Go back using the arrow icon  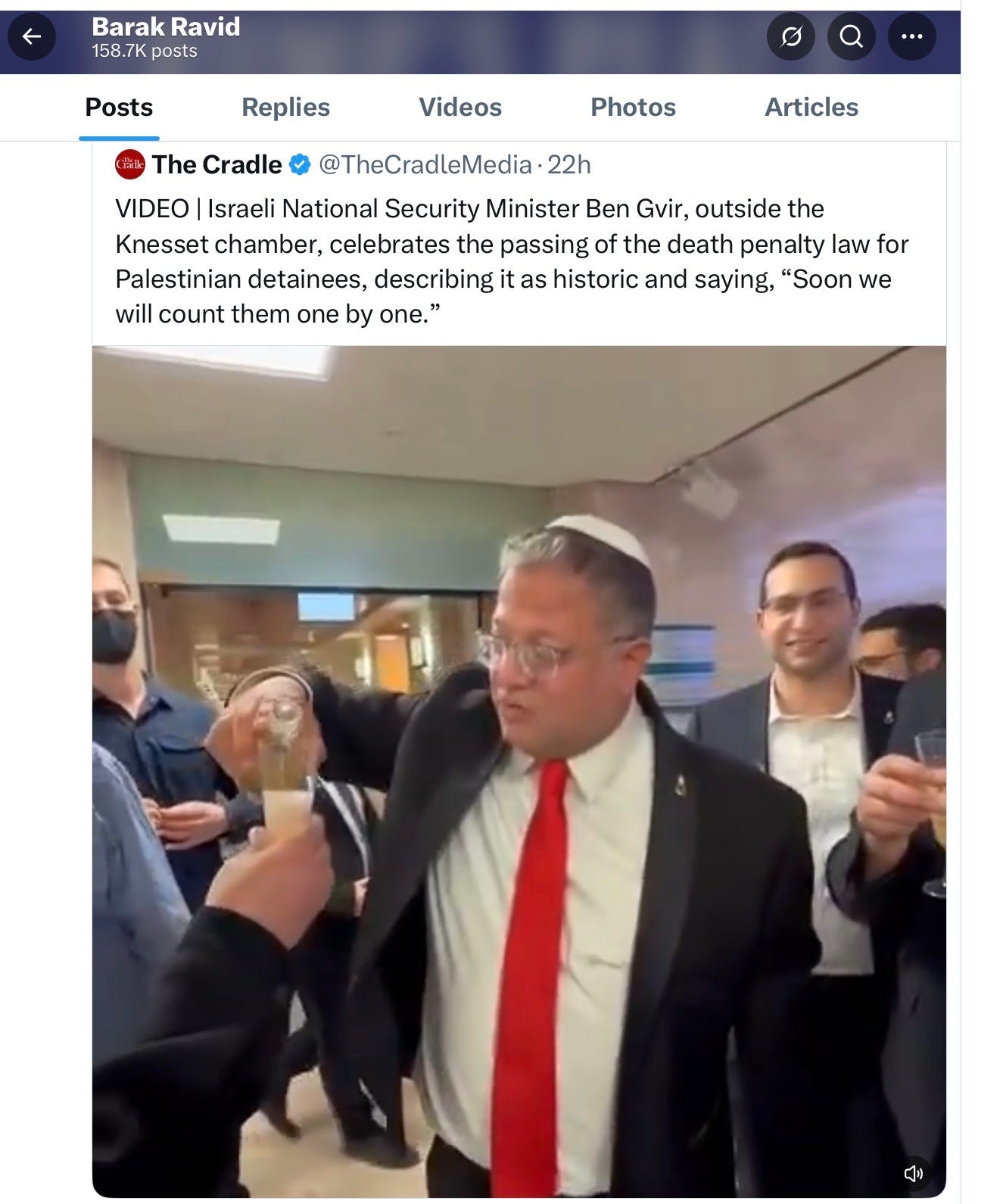[x=31, y=36]
